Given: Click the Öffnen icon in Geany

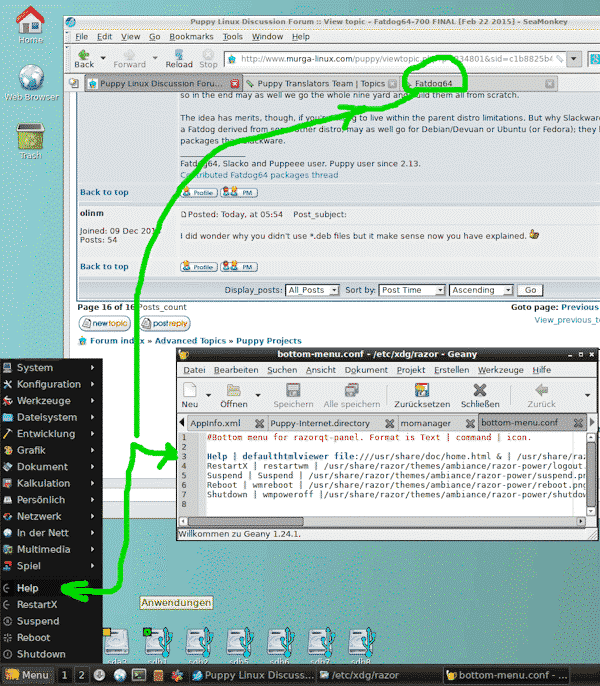Looking at the screenshot, I should pos(234,395).
